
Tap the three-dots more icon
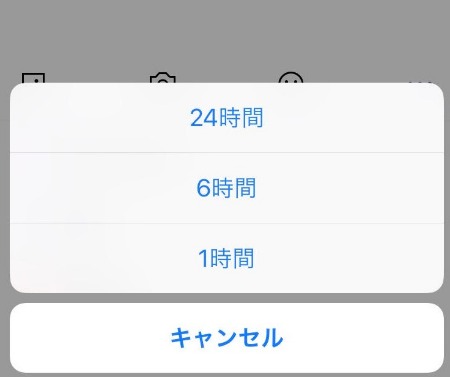click(x=421, y=82)
